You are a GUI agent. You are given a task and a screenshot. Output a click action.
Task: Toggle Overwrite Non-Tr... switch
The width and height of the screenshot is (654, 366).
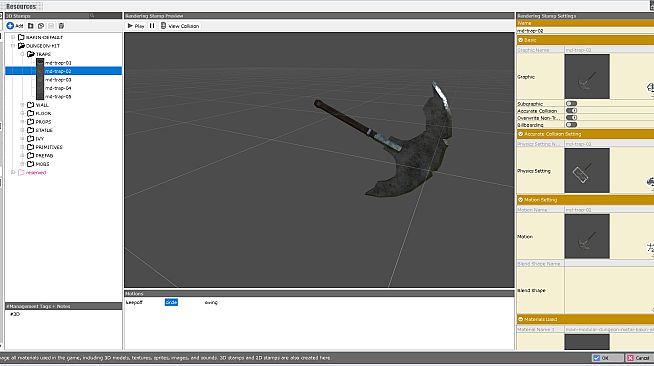click(x=571, y=118)
